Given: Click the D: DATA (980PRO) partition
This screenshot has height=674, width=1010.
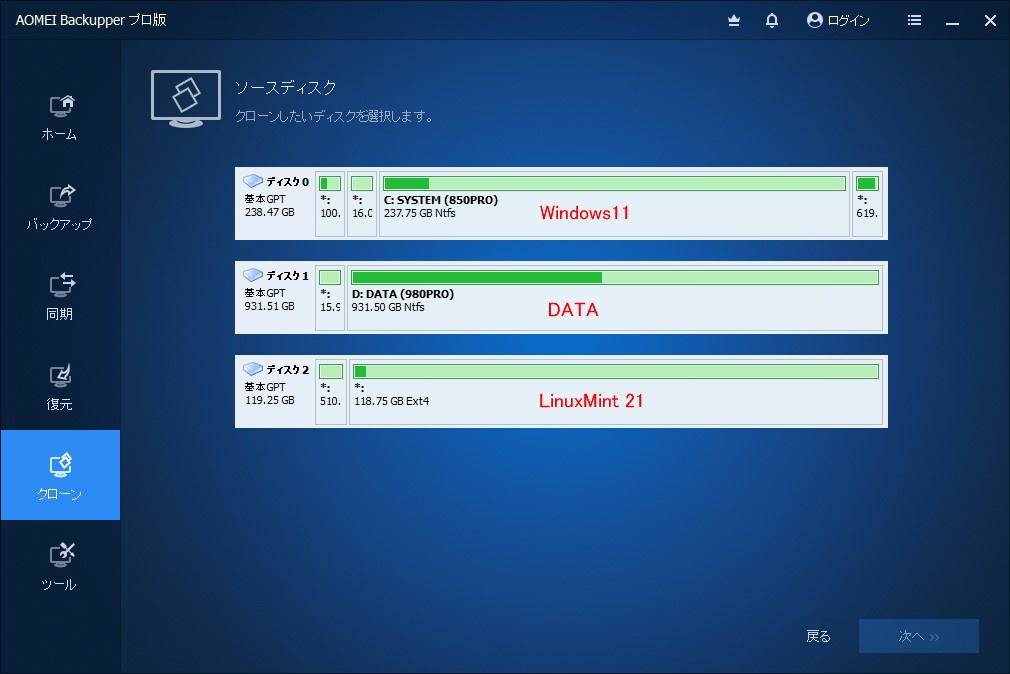Looking at the screenshot, I should [x=615, y=298].
